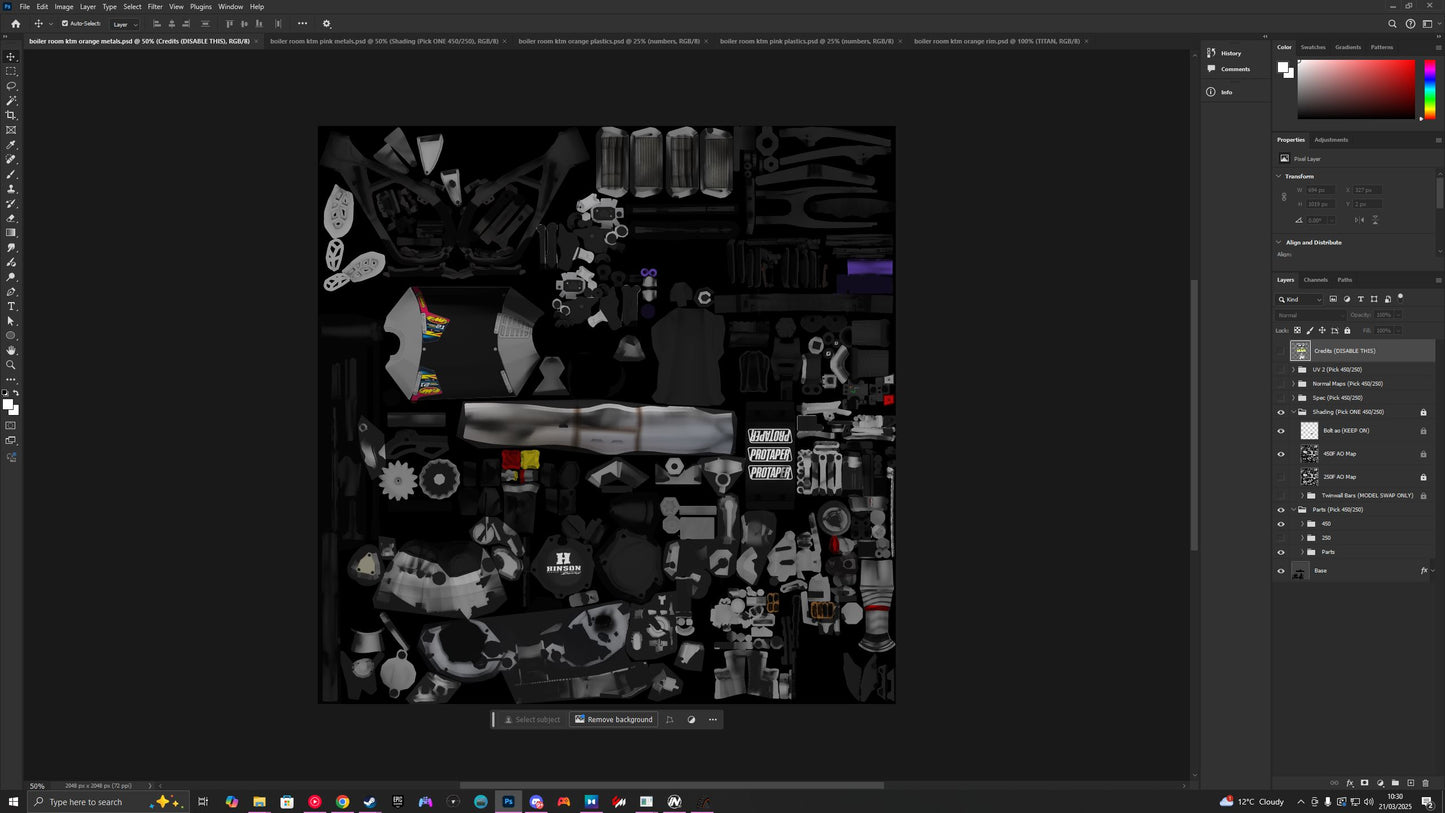The image size is (1445, 813).
Task: Click the Credits layer thumbnail
Action: [x=1300, y=351]
